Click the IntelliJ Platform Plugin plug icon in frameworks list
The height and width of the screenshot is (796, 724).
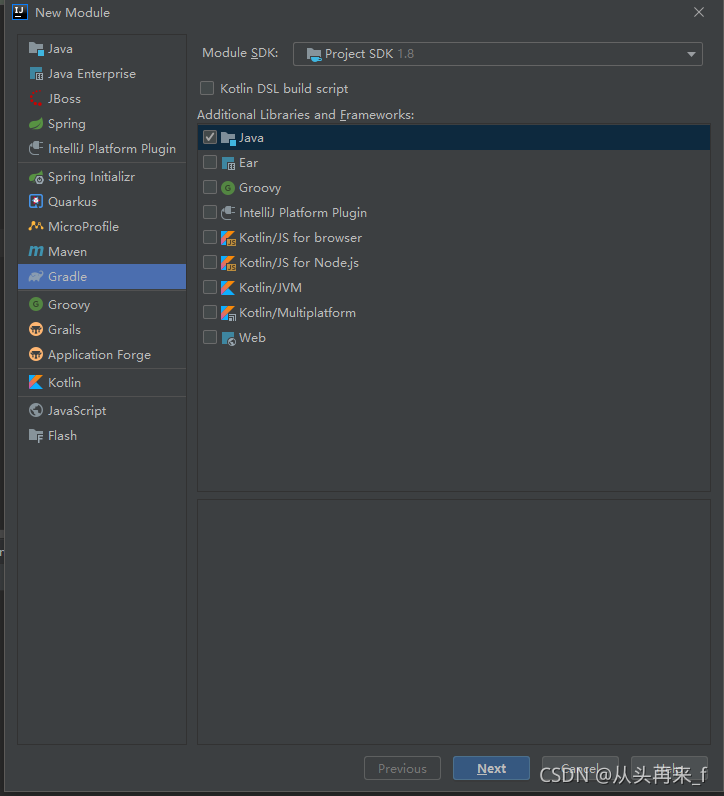228,213
